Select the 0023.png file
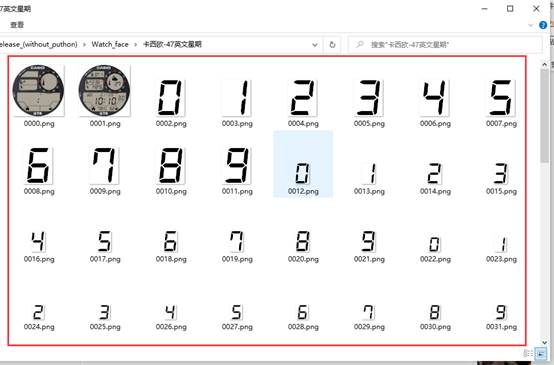Screen dimensions: 554x365 (x=501, y=249)
